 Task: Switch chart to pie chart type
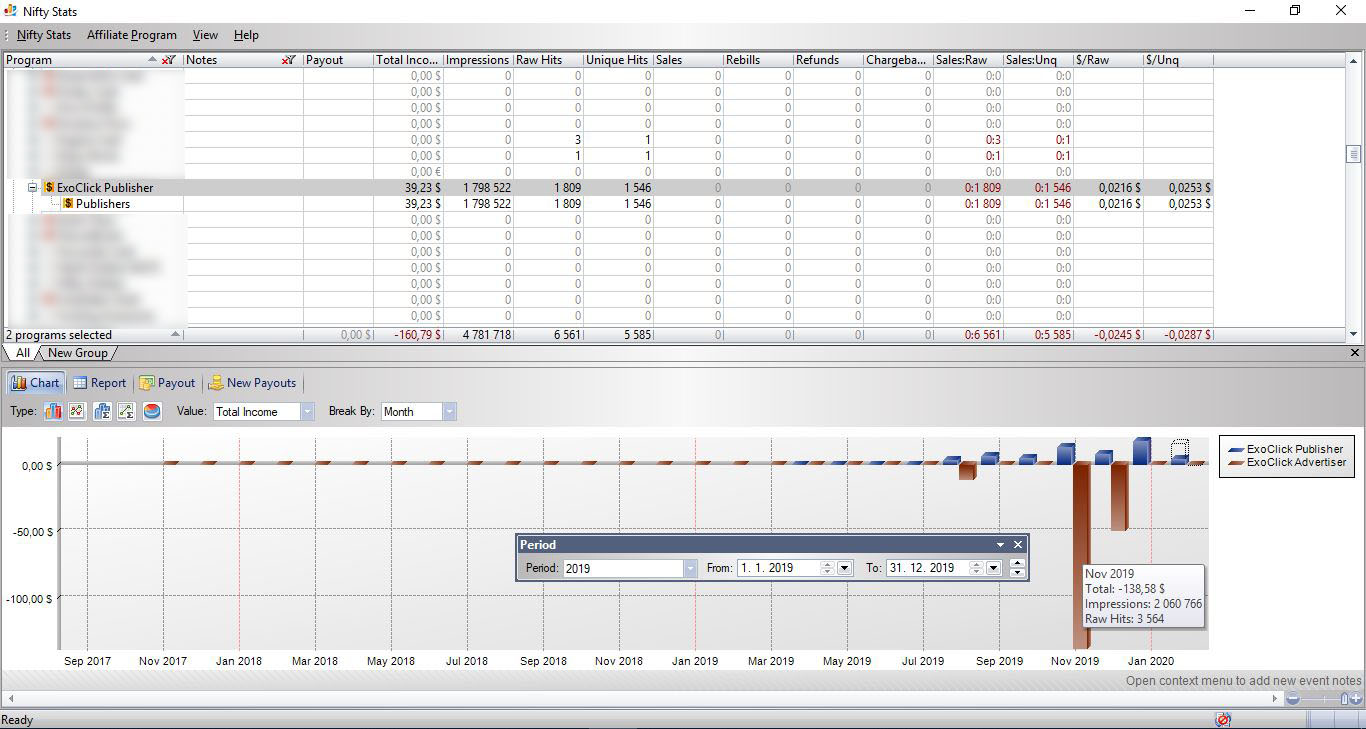pyautogui.click(x=151, y=411)
